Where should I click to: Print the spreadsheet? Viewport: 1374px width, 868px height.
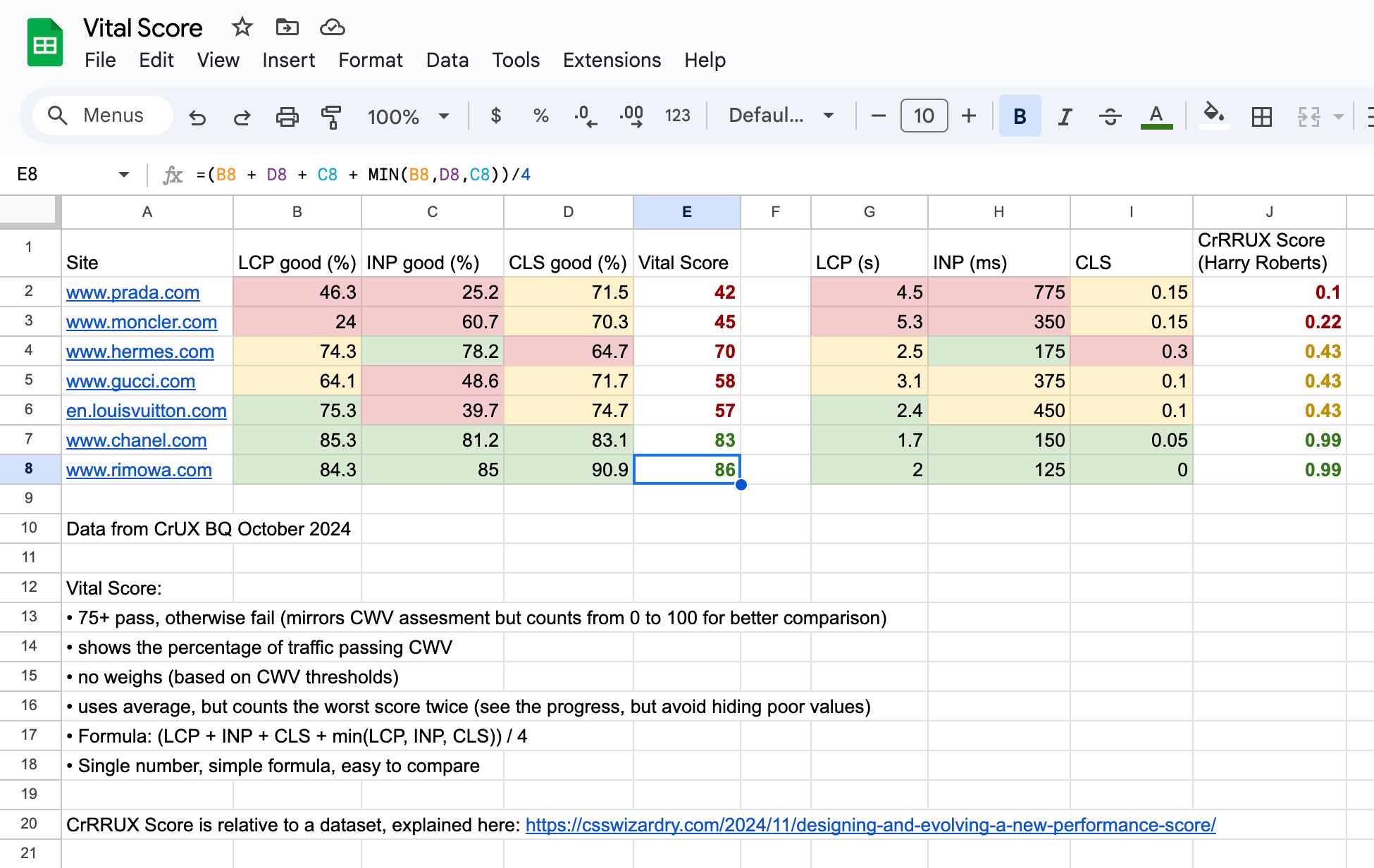(x=287, y=116)
